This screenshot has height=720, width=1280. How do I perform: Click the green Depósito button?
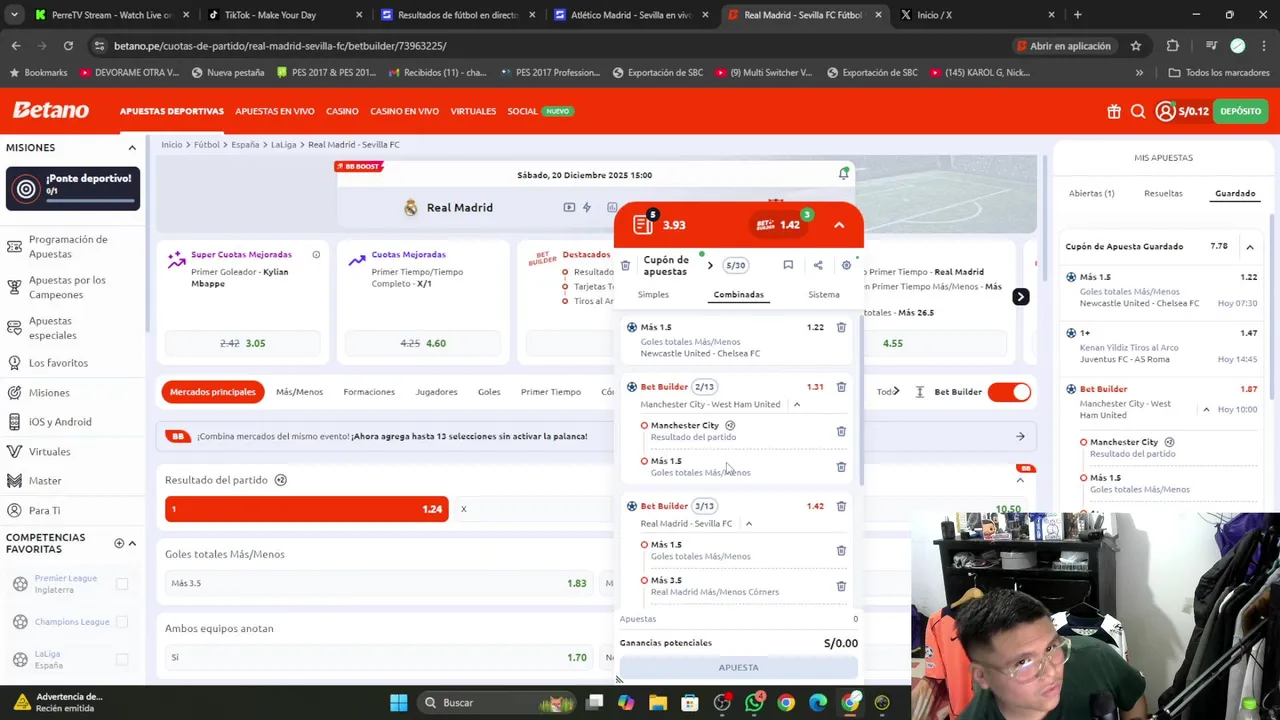[x=1240, y=111]
